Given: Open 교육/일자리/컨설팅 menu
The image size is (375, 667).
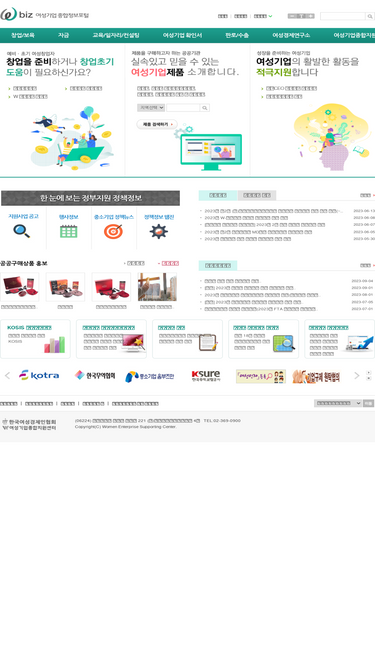Looking at the screenshot, I should [116, 35].
